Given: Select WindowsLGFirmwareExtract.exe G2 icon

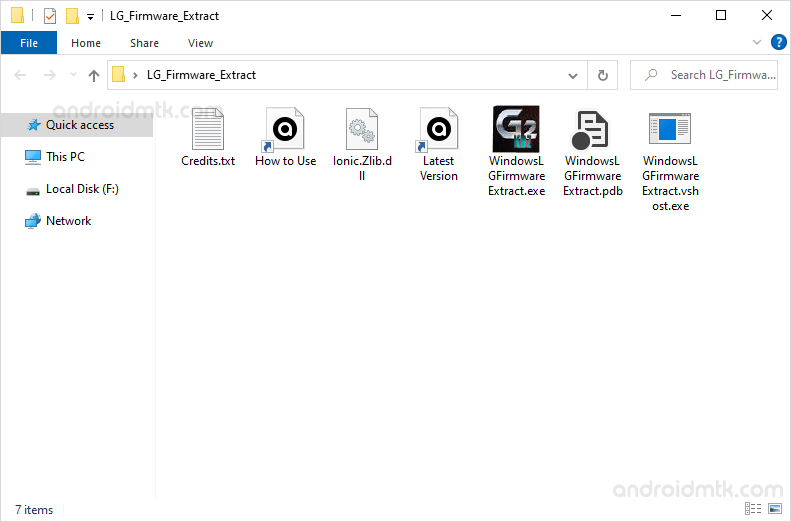Looking at the screenshot, I should coord(516,129).
